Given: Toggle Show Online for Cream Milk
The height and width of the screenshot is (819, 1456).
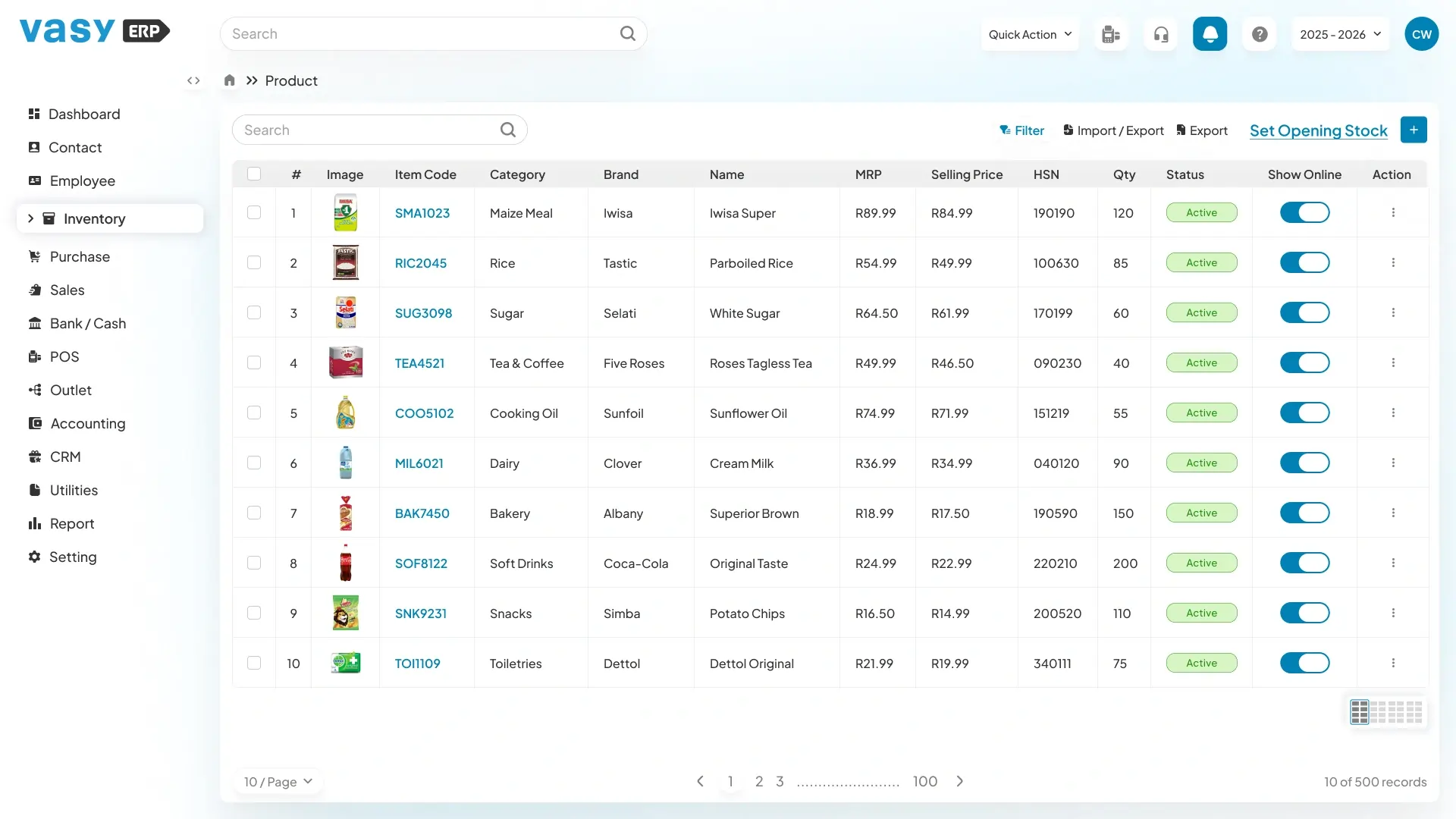Looking at the screenshot, I should click(x=1304, y=463).
